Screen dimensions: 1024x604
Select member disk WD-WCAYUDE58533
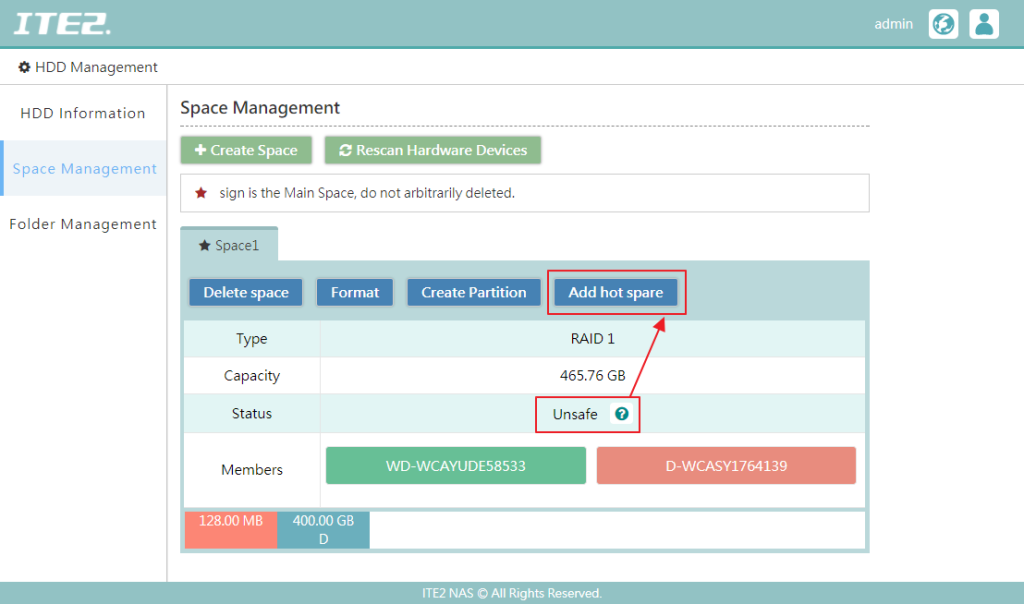(455, 465)
